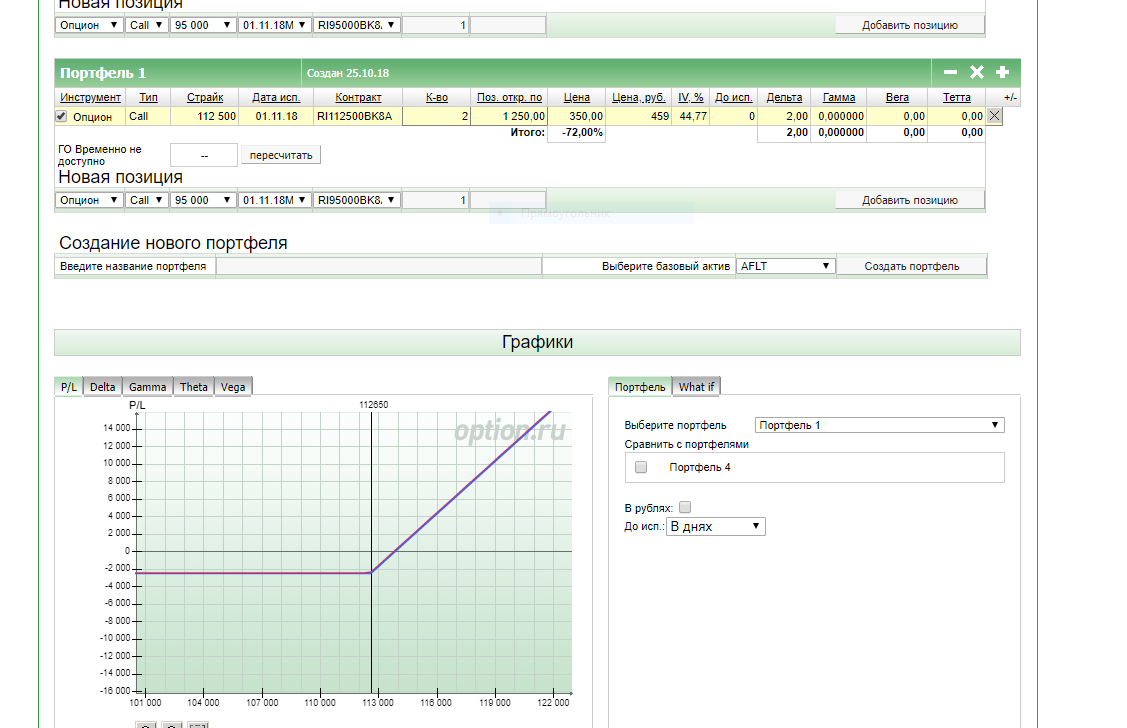
Task: Open the 'What if' tab
Action: tap(696, 387)
